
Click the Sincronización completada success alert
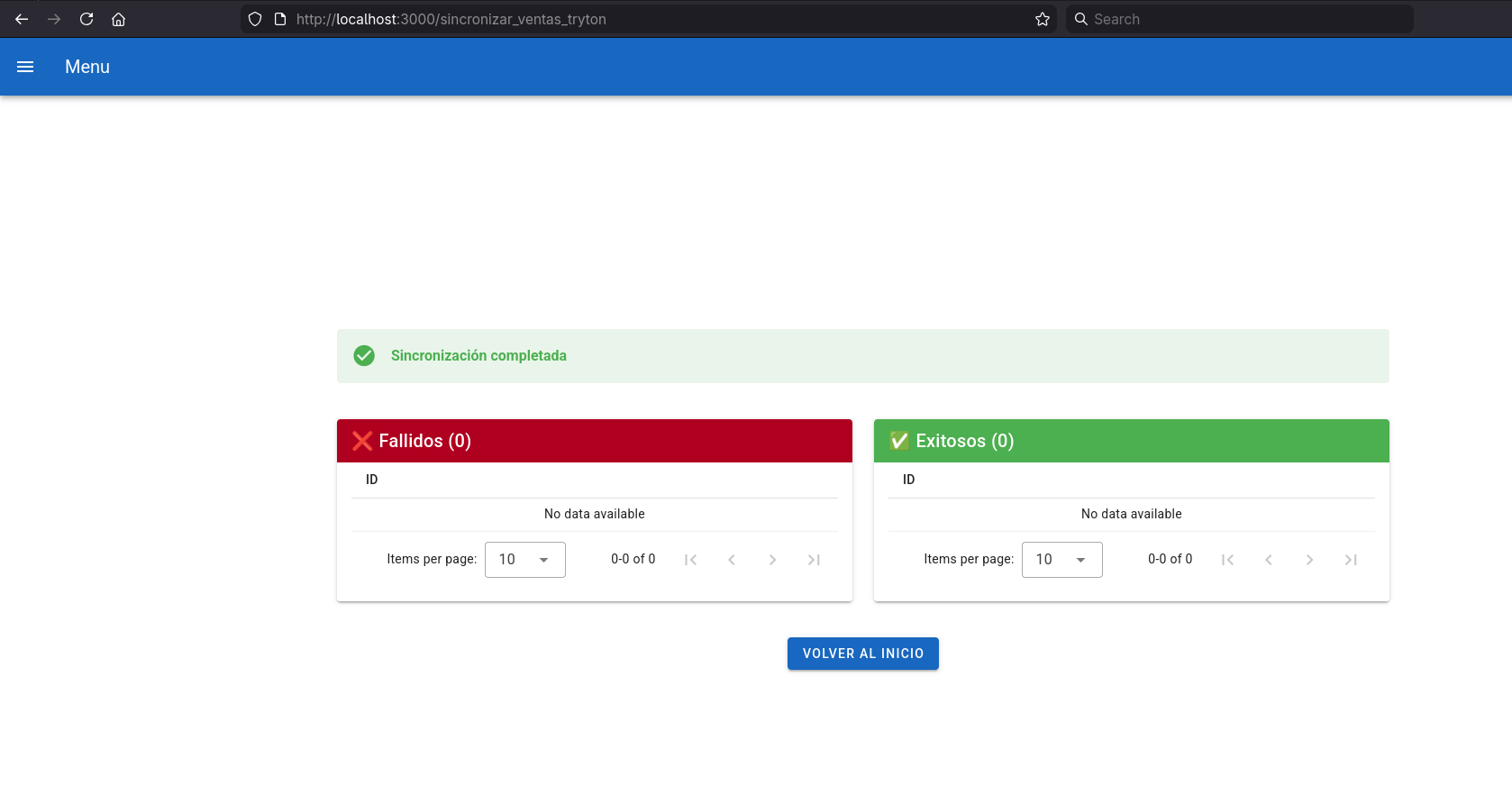click(862, 356)
